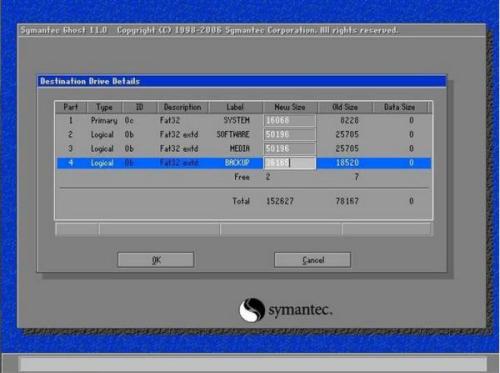The height and width of the screenshot is (373, 500).
Task: Click the Destination Drive Details title bar
Action: [242, 81]
